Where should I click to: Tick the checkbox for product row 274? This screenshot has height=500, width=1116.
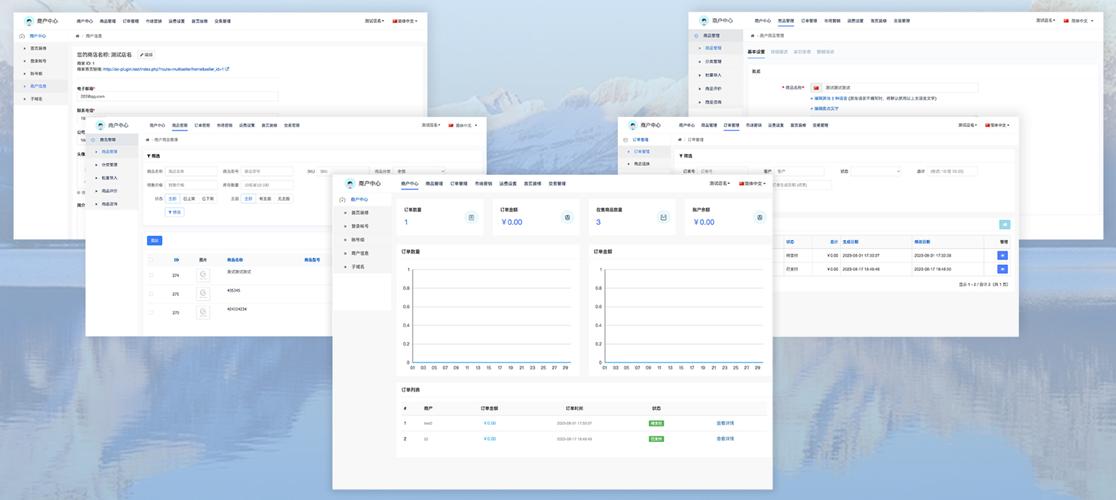(152, 274)
